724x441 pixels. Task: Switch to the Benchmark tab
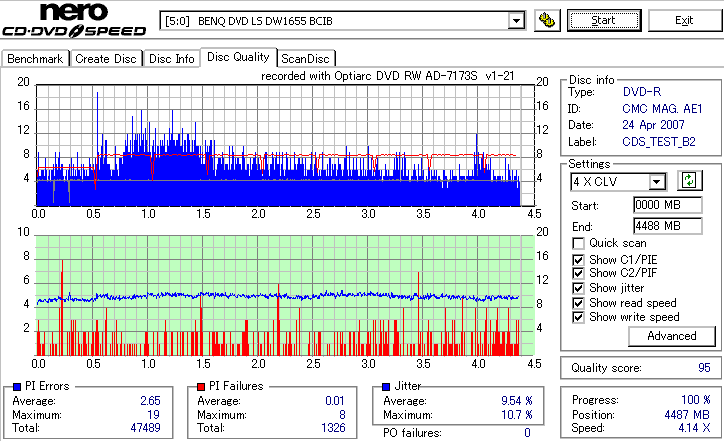[35, 59]
